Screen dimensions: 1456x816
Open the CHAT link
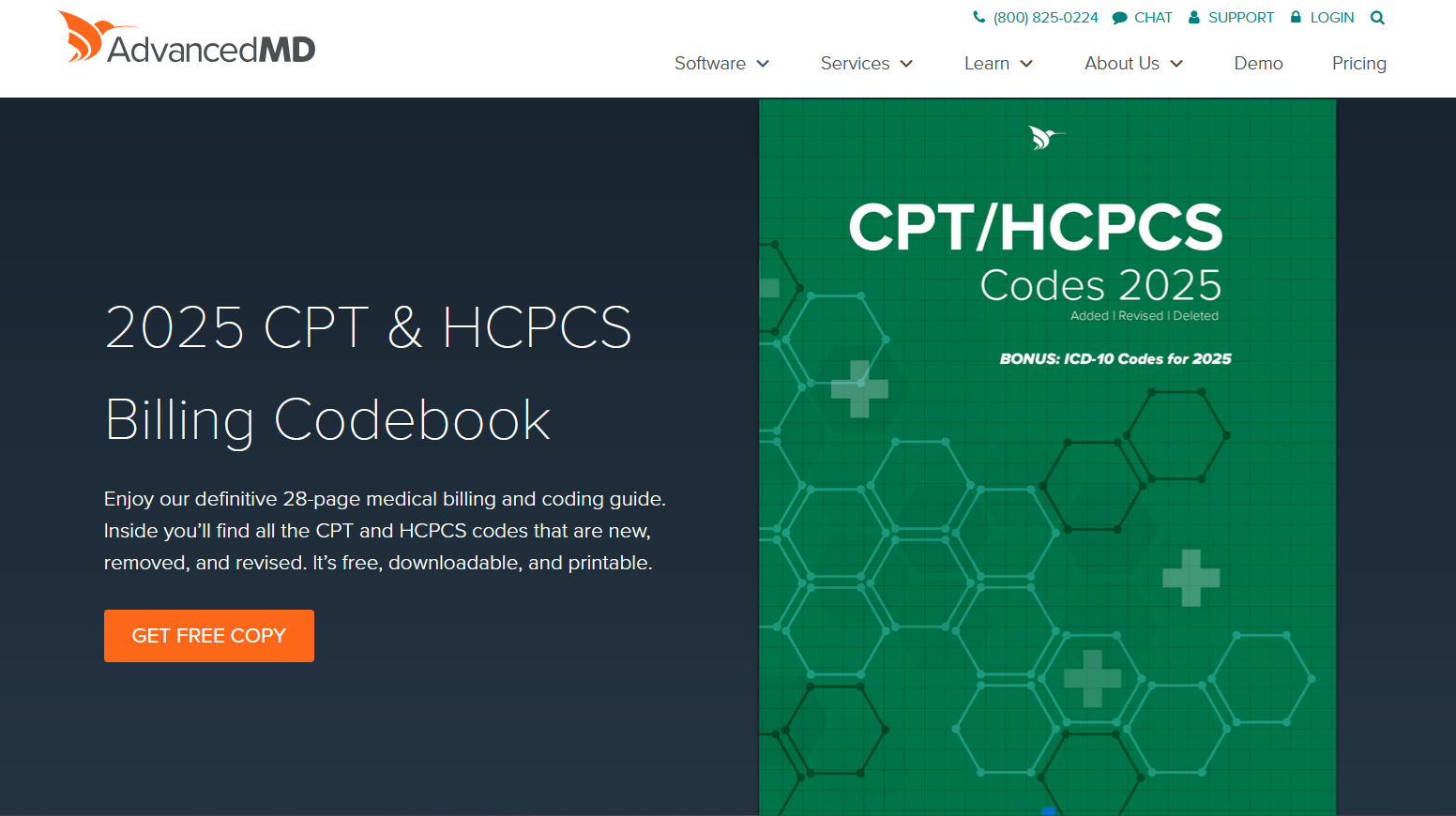(x=1153, y=18)
